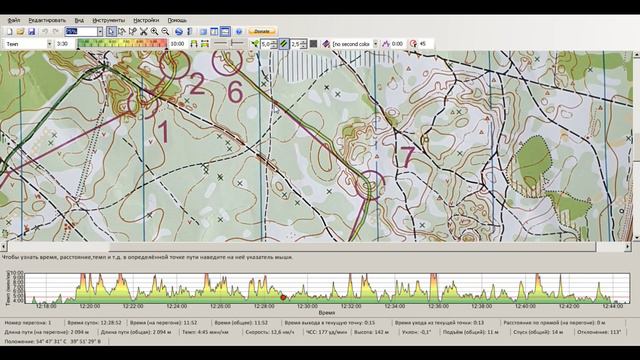This screenshot has height=360, width=640.
Task: Click the Время суток 12:28:52 status entry
Action: click(x=94, y=323)
